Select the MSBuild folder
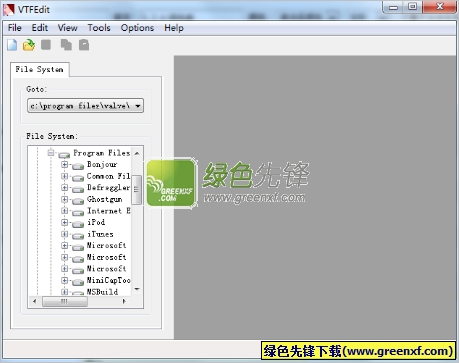The width and height of the screenshot is (459, 363). [x=102, y=292]
